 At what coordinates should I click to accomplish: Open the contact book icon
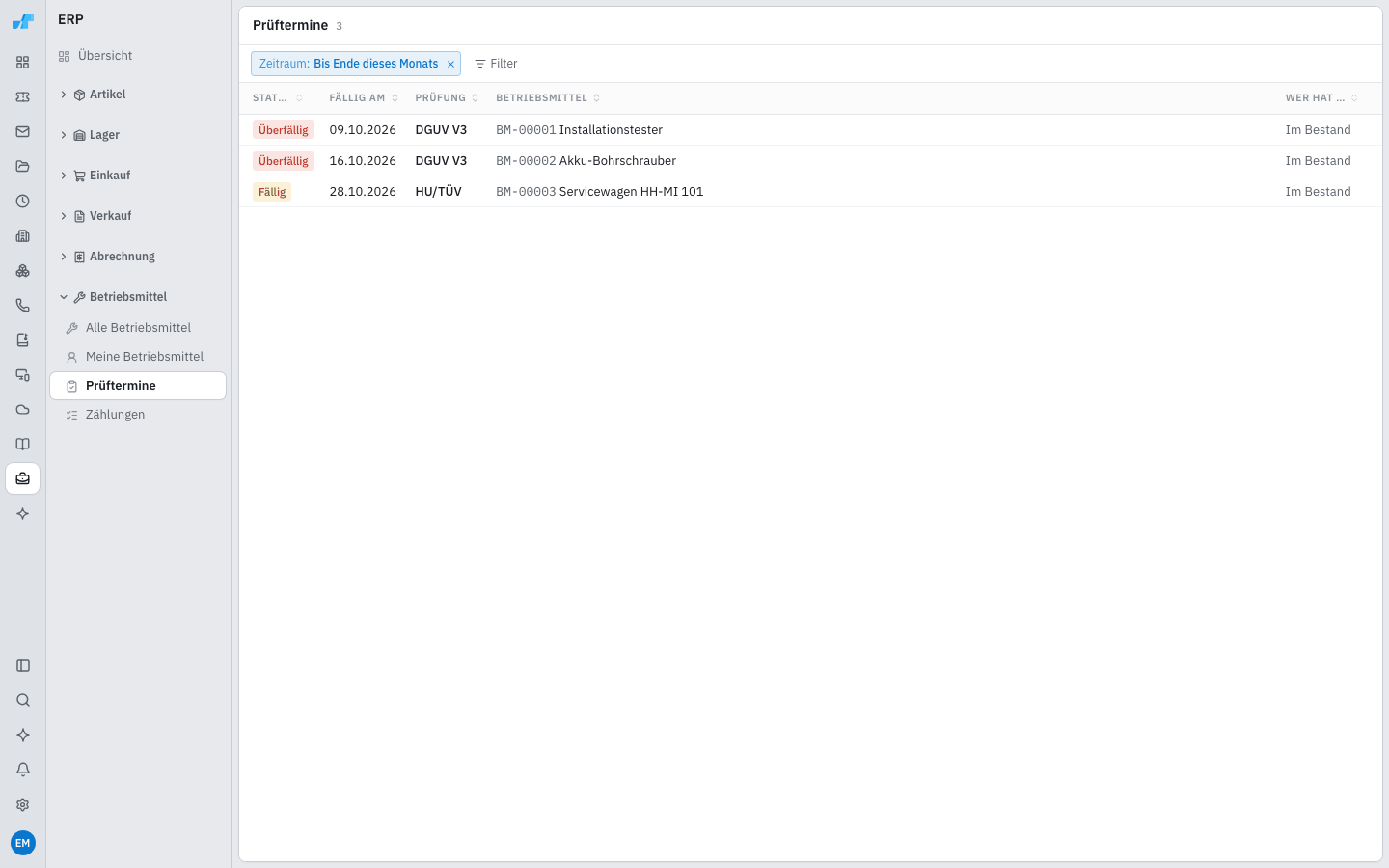click(23, 340)
